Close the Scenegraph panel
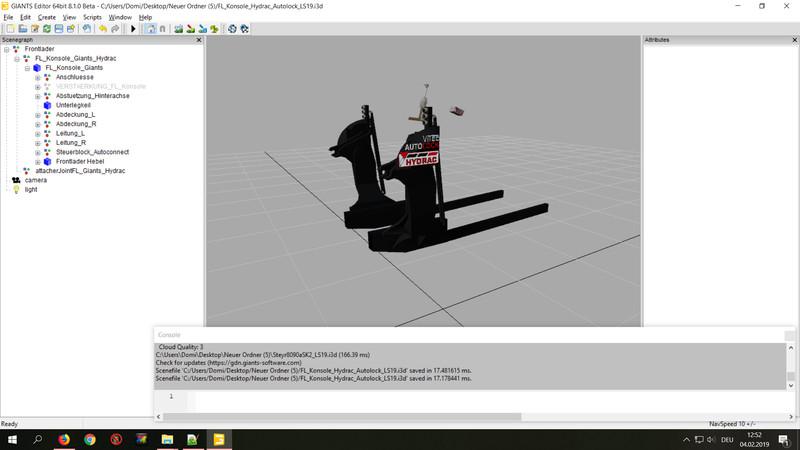 tap(198, 40)
